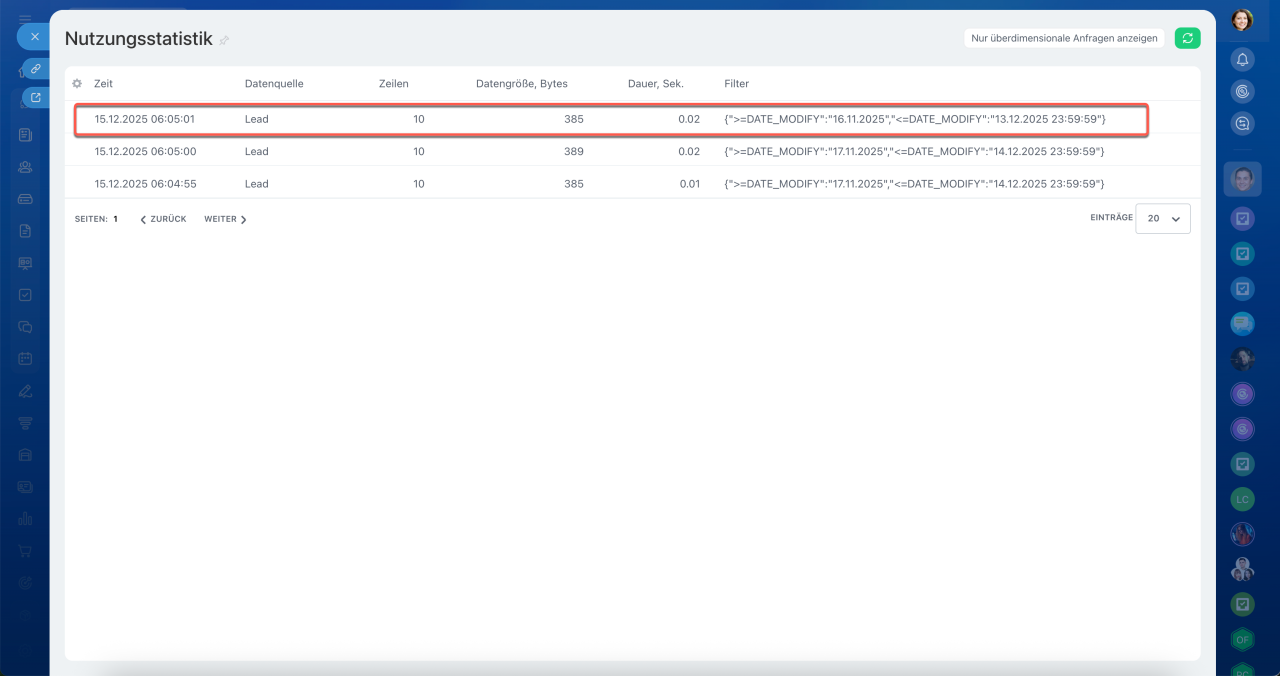Screen dimensions: 1280x676
Task: Select the row timestamped 06:05:01
Action: [x=145, y=119]
